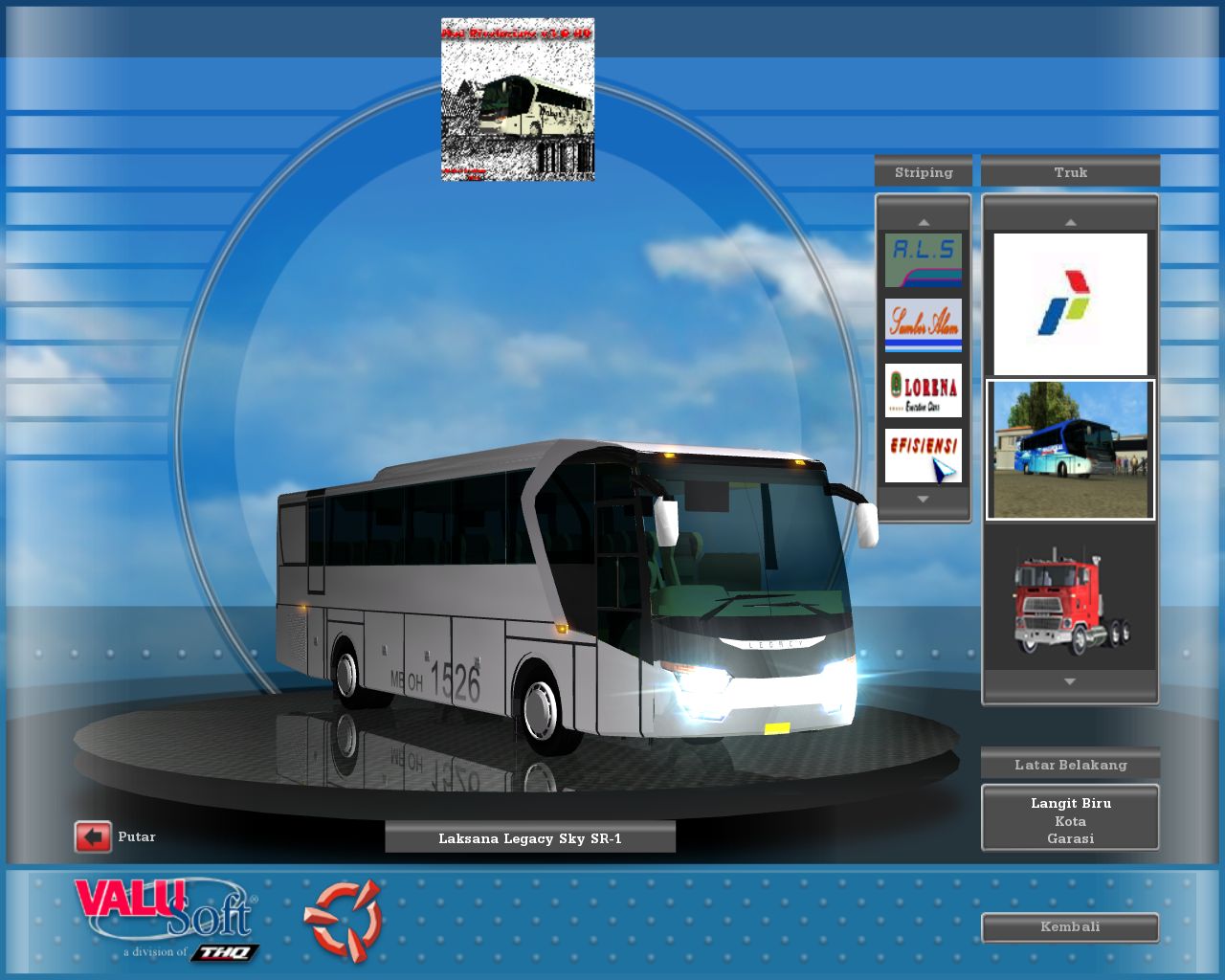
Task: Click the ValuSoft logo
Action: pyautogui.click(x=167, y=919)
